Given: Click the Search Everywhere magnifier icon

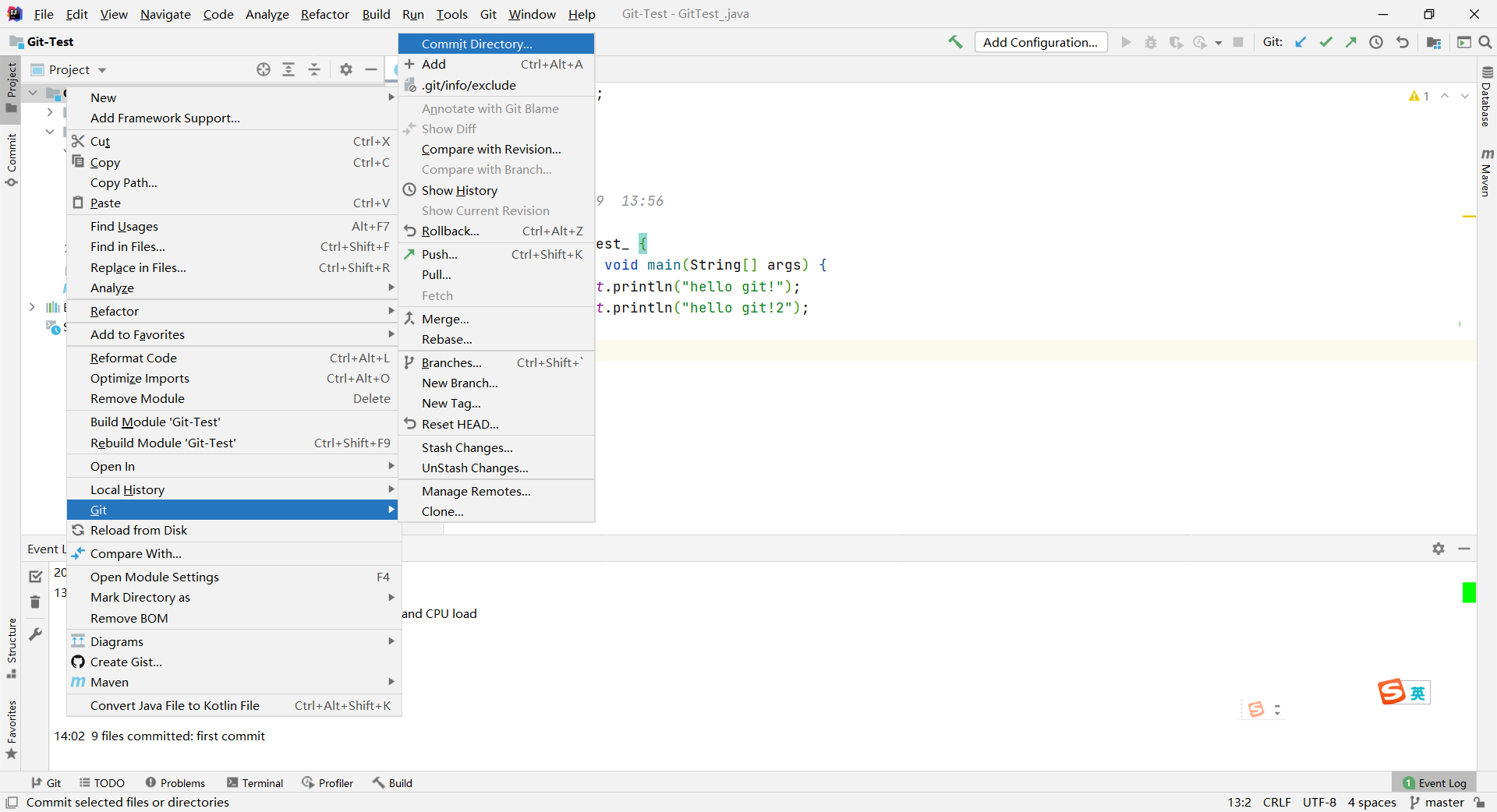Looking at the screenshot, I should 1485,42.
